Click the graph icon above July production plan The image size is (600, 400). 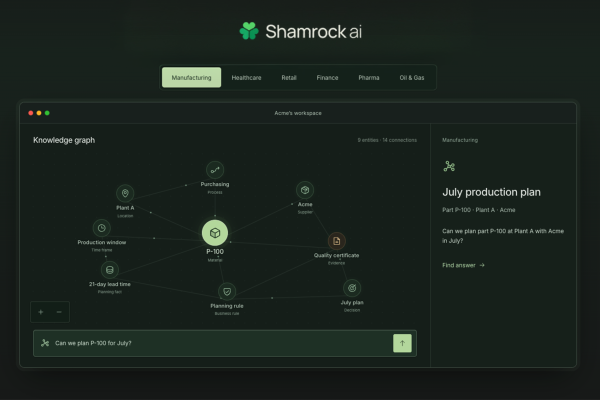click(449, 166)
